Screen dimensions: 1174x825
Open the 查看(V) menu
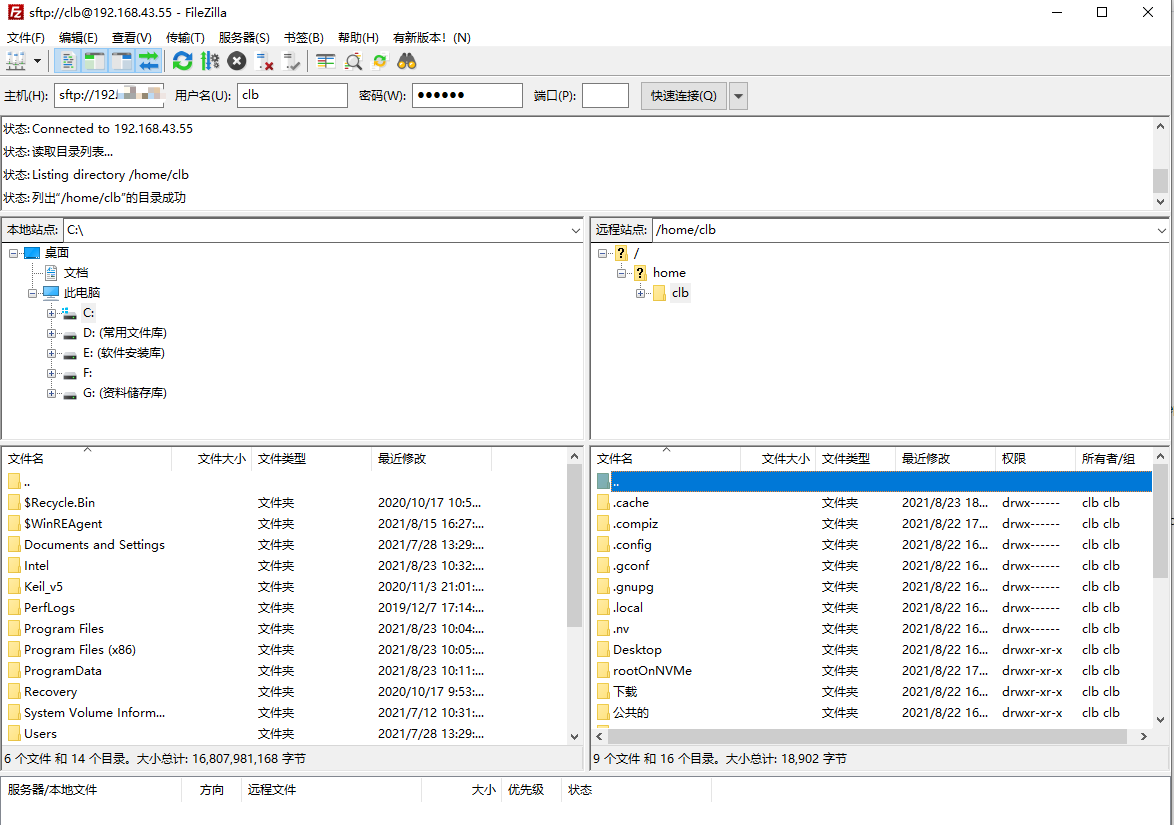132,37
